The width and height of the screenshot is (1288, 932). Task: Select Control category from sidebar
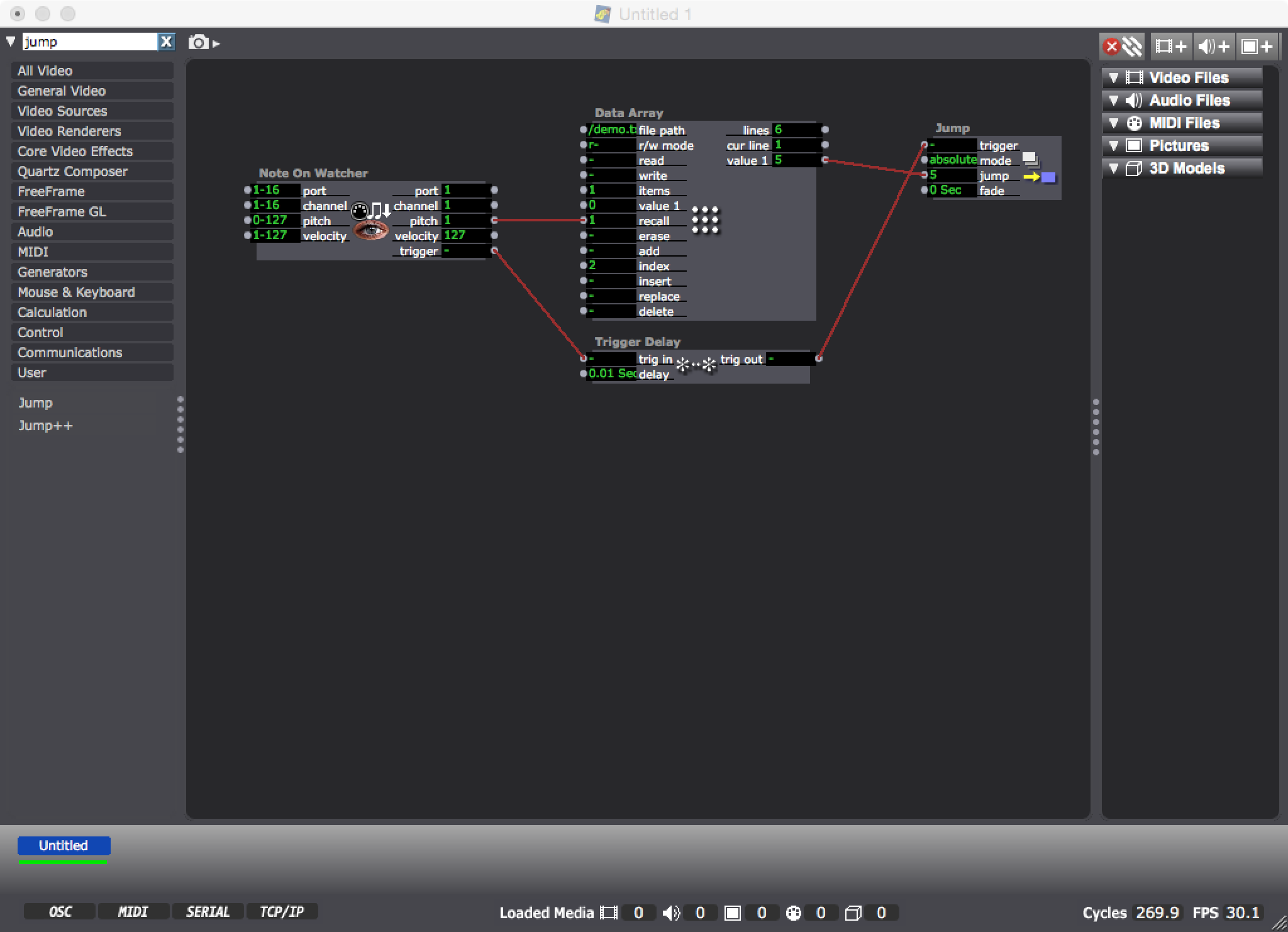click(39, 332)
